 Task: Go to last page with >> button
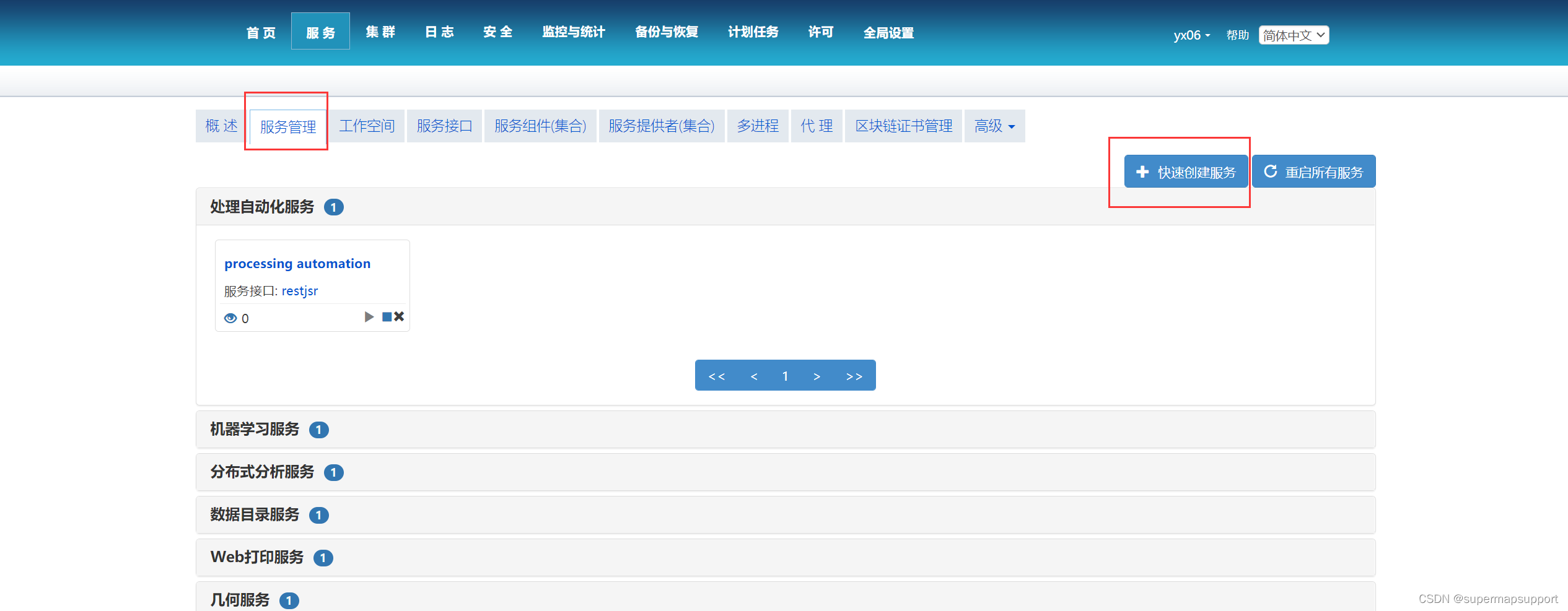(854, 376)
